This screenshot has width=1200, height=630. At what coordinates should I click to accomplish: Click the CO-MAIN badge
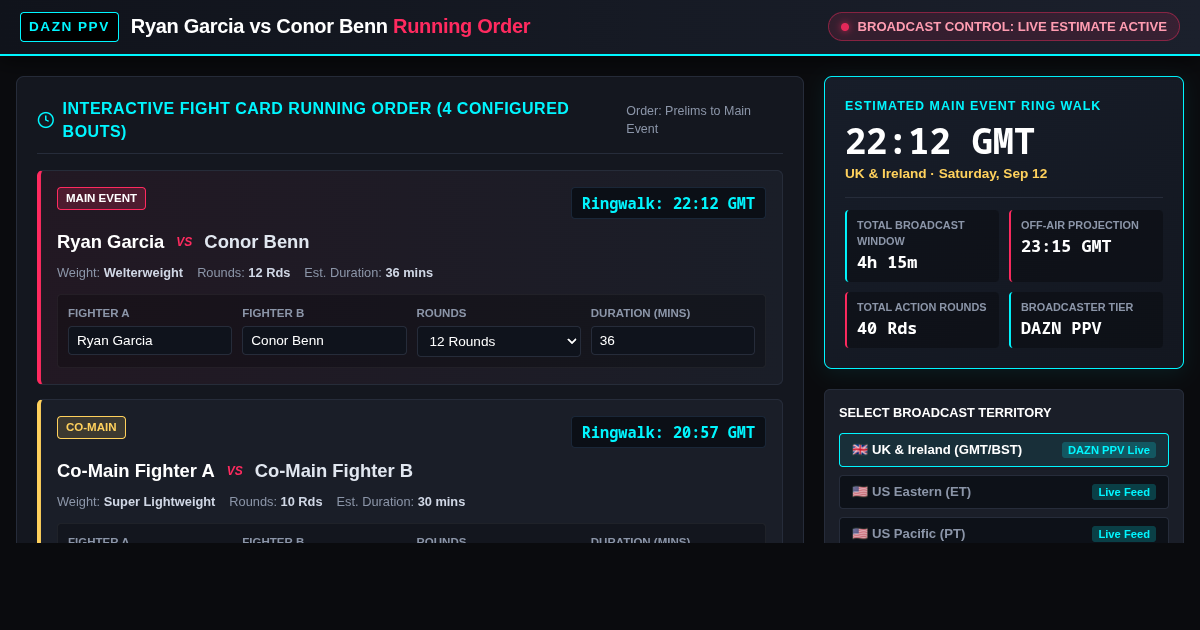(x=91, y=427)
